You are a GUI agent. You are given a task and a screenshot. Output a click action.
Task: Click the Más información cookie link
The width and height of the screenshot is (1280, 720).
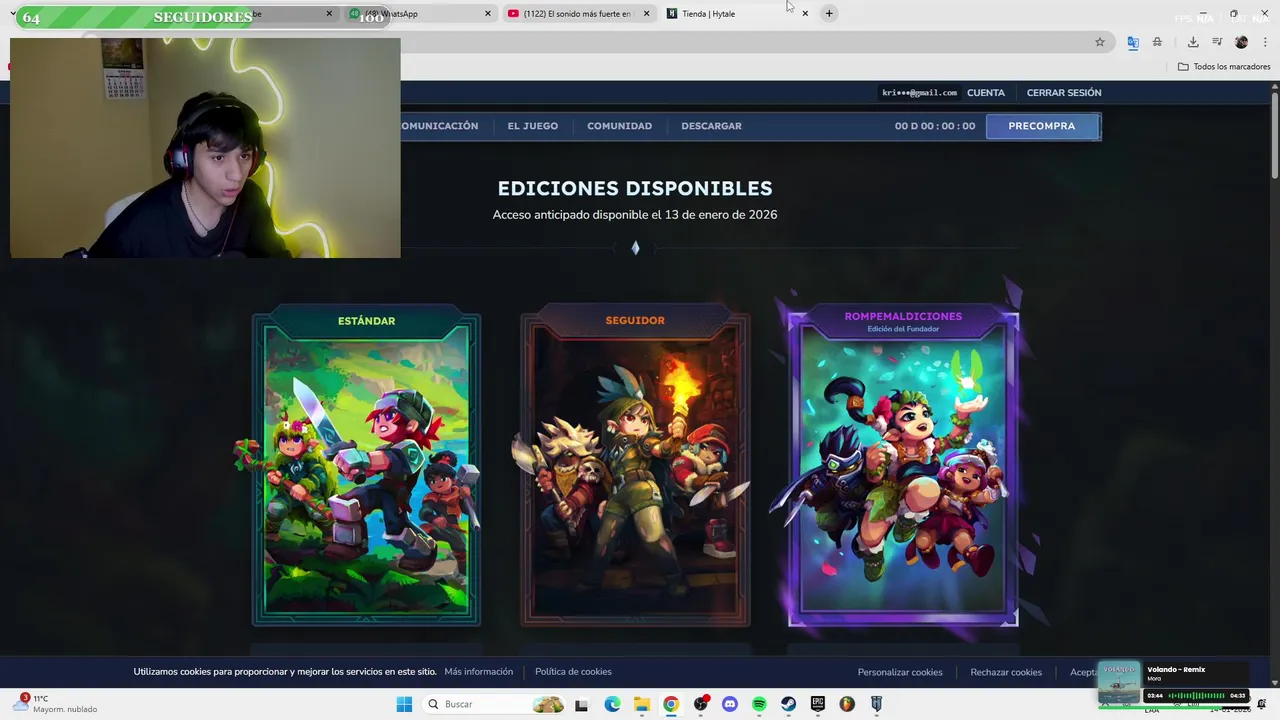[x=478, y=672]
